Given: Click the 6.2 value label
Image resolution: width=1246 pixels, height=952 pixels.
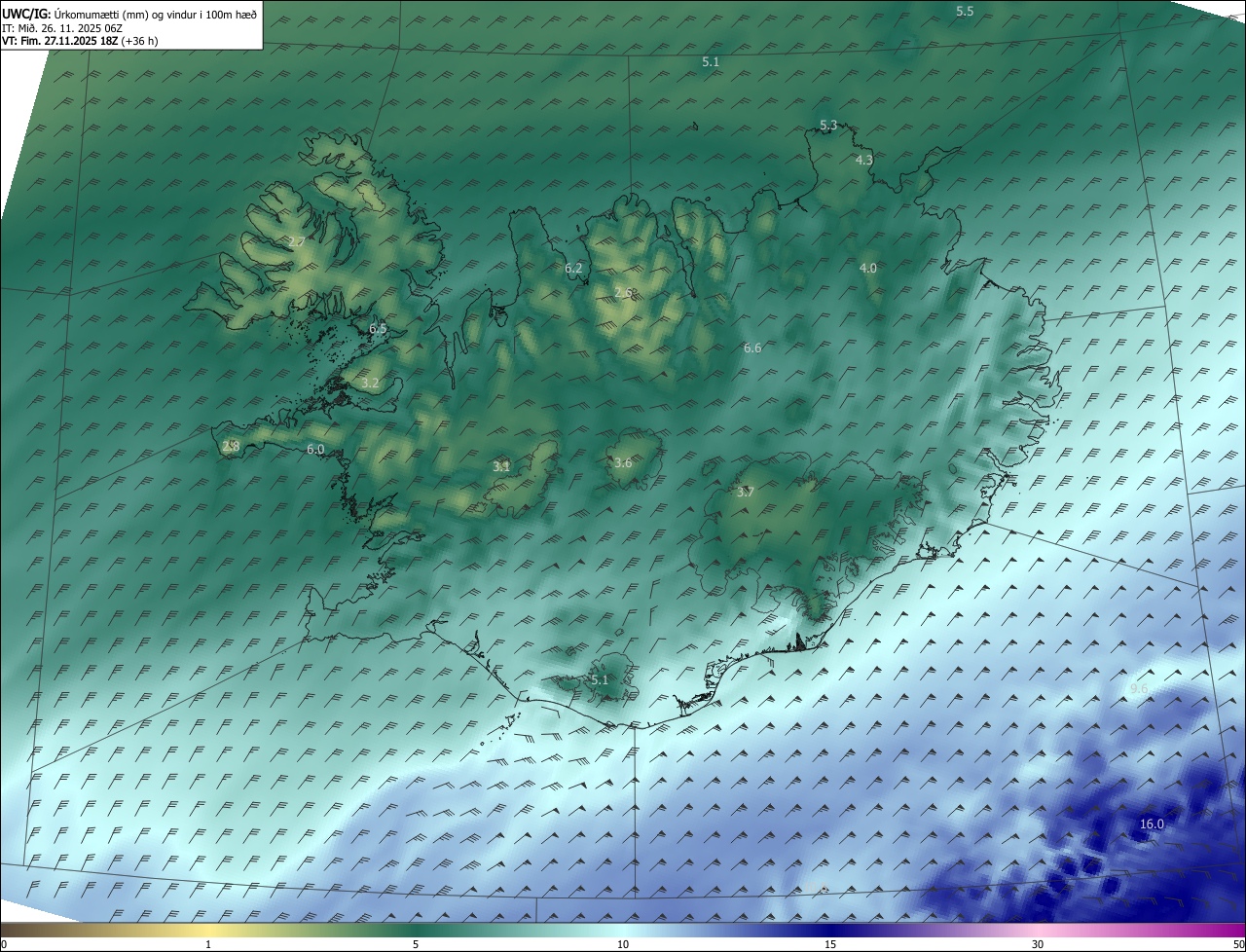Looking at the screenshot, I should [573, 269].
